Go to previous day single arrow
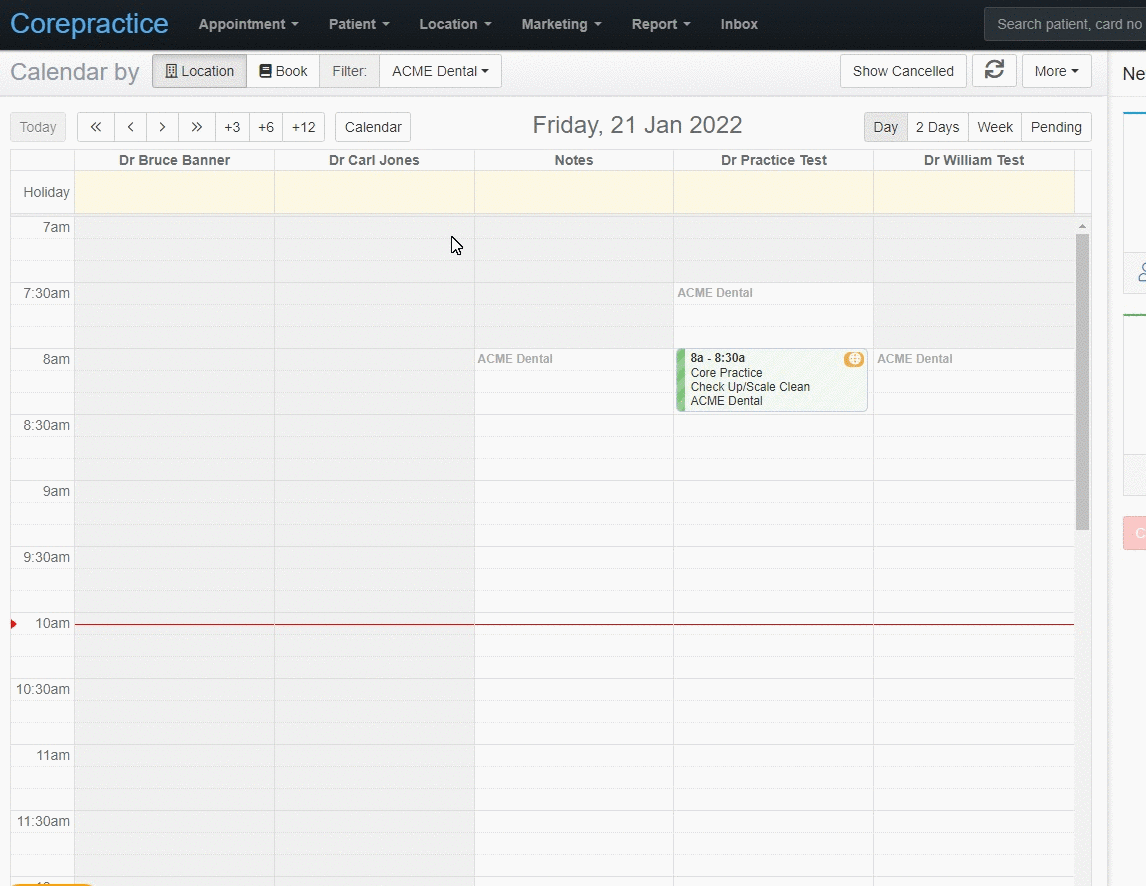Viewport: 1146px width, 886px height. 130,127
